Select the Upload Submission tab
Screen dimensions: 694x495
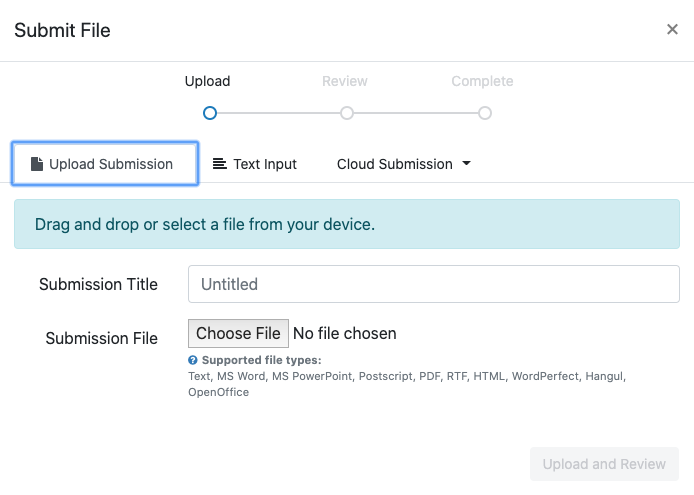[105, 164]
